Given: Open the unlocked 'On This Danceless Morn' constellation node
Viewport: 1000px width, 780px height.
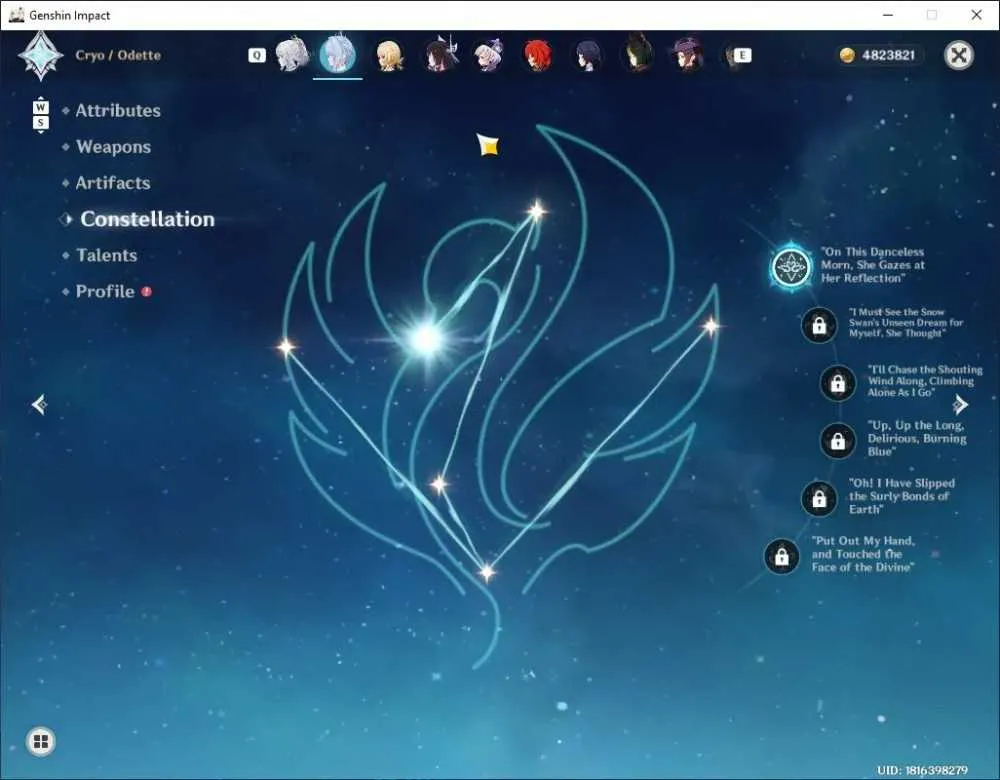Looking at the screenshot, I should [791, 267].
